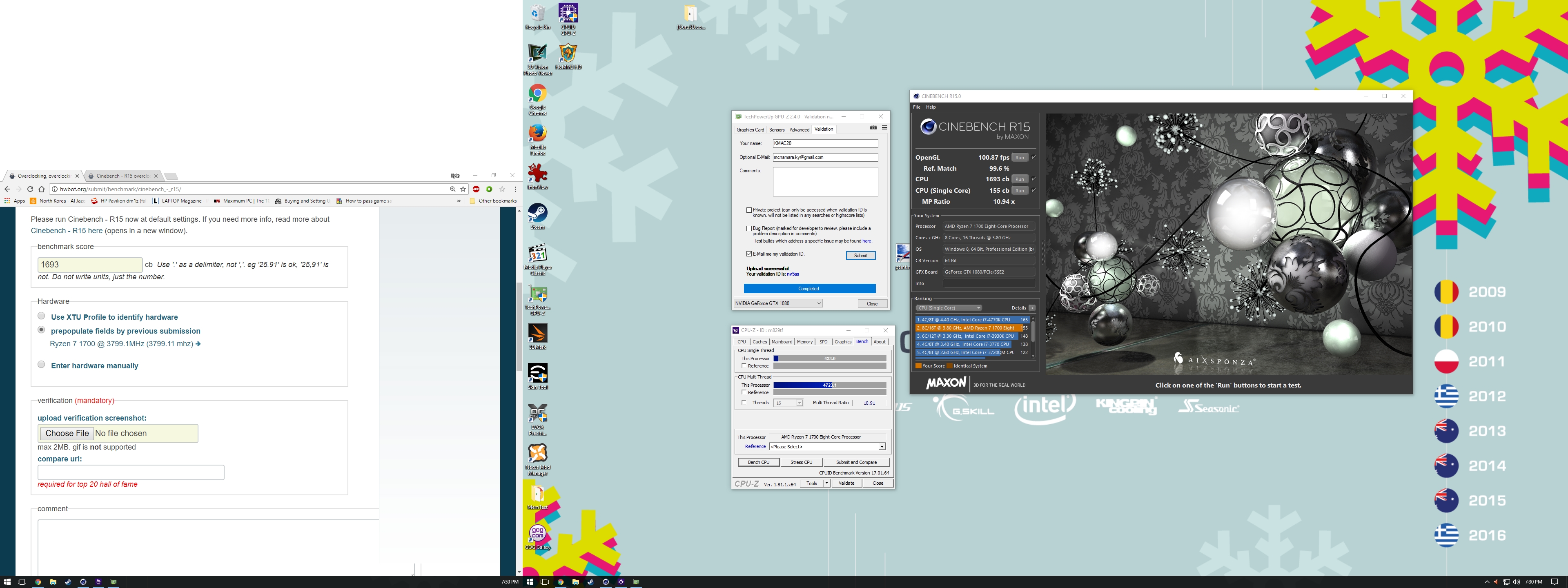
Task: Toggle Multi Thread Reference checkbox in CPU-Z
Action: coord(744,392)
